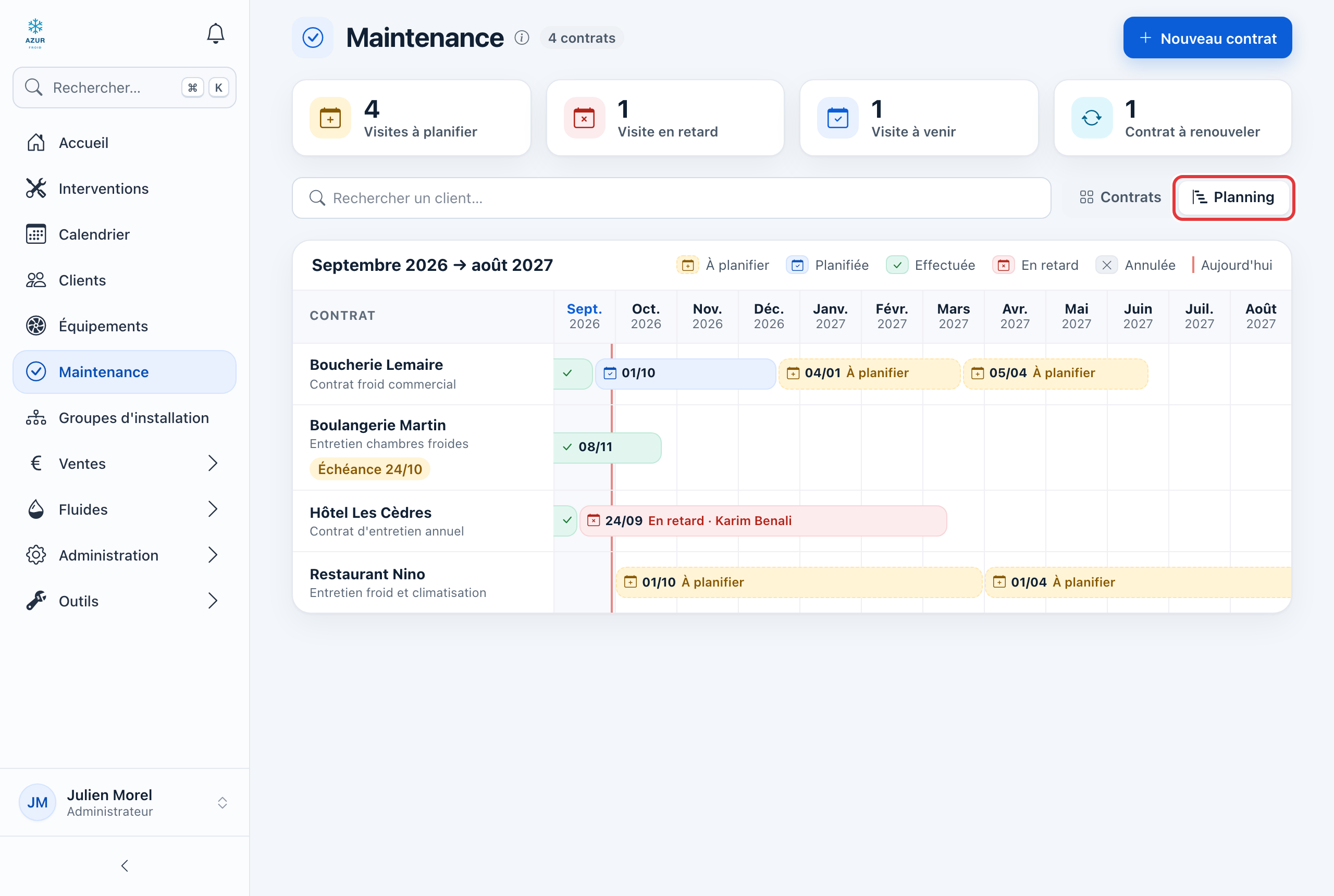Image resolution: width=1334 pixels, height=896 pixels.
Task: Click the Août 2027 column header
Action: click(1261, 316)
